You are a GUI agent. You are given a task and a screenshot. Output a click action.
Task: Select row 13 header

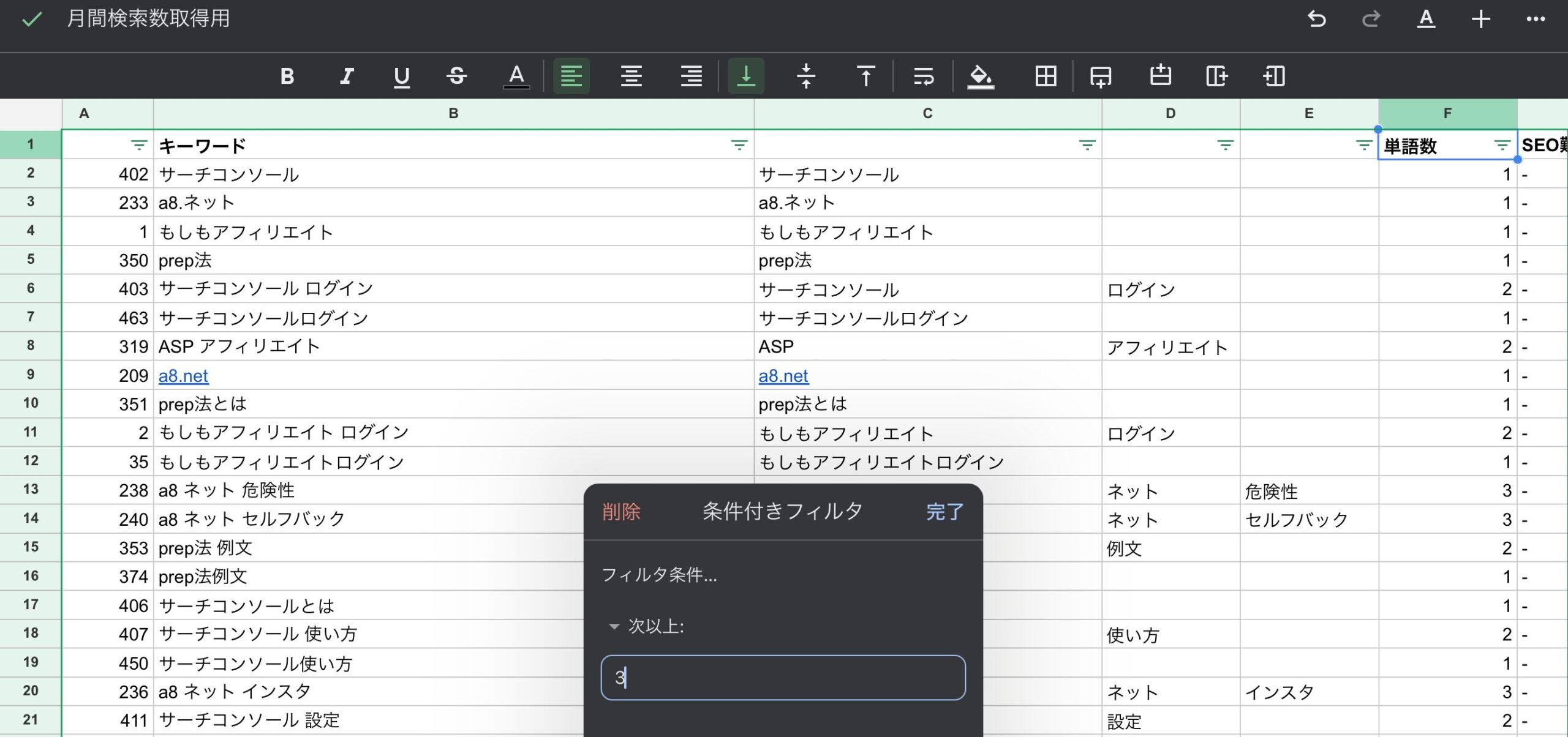point(31,490)
